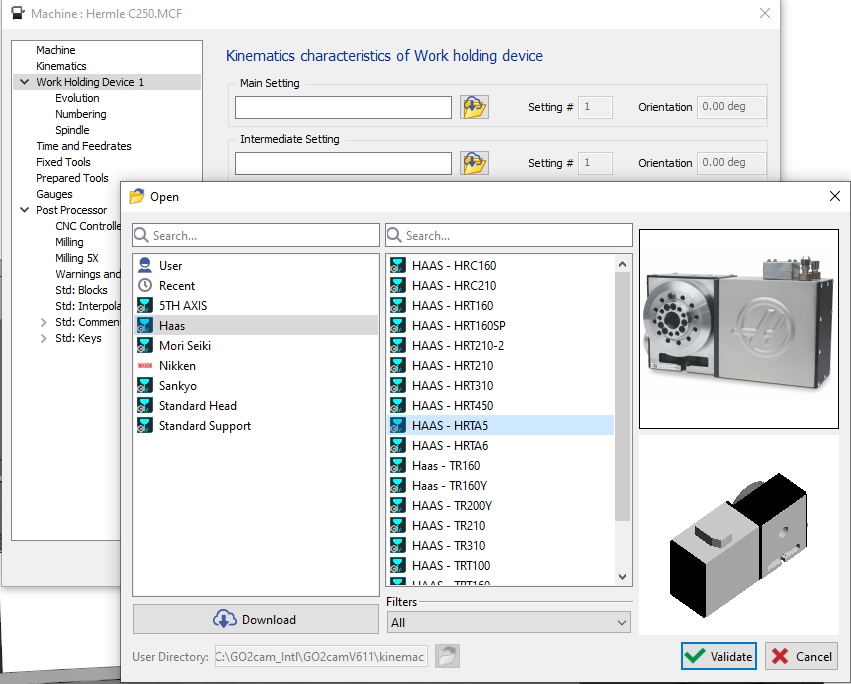Screen dimensions: 851x684
Task: Click the Main Setting folder browse icon
Action: (474, 107)
